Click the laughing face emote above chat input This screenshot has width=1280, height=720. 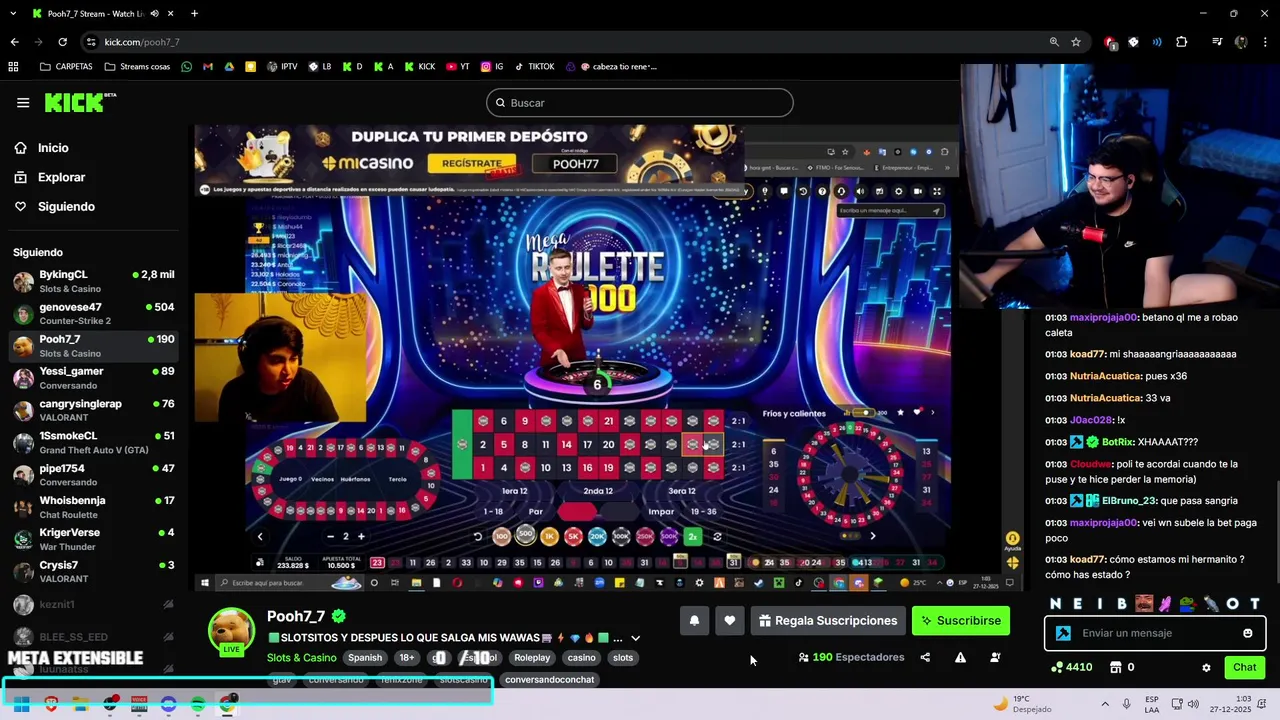coord(1144,603)
